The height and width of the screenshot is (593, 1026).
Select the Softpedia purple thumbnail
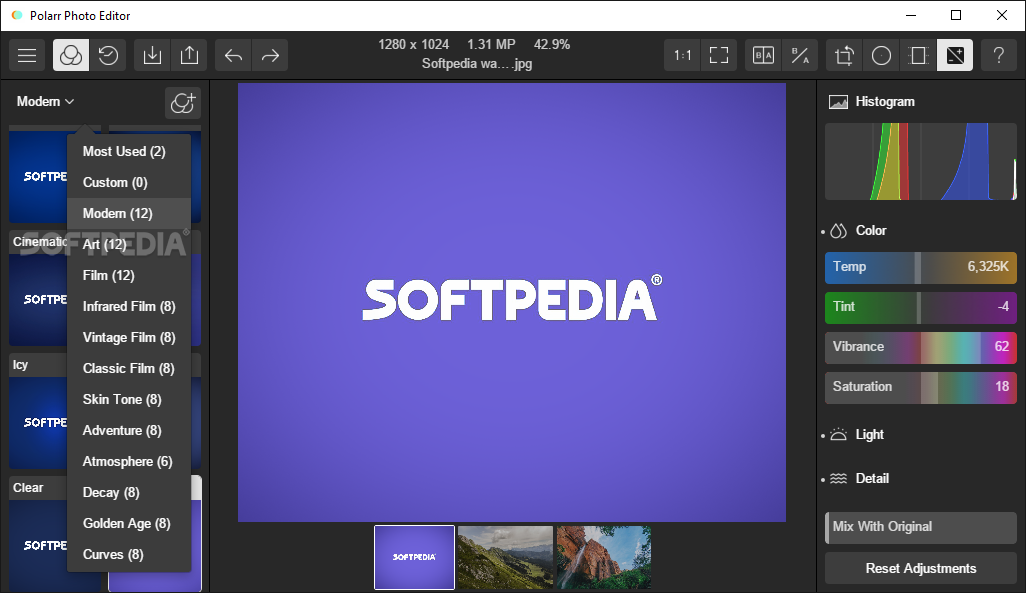coord(414,557)
